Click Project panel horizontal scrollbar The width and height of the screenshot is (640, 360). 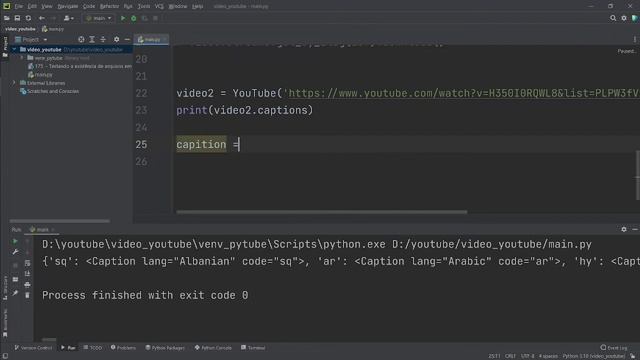click(60, 221)
